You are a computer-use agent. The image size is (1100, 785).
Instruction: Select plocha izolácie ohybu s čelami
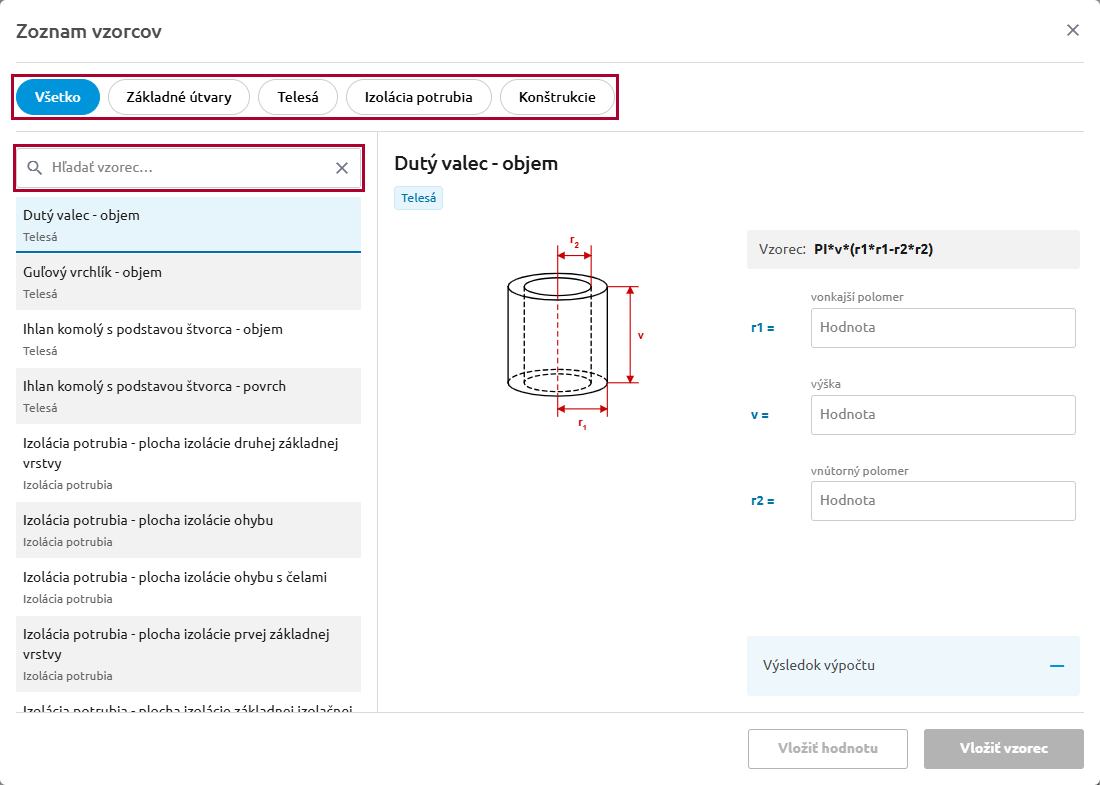click(x=188, y=587)
